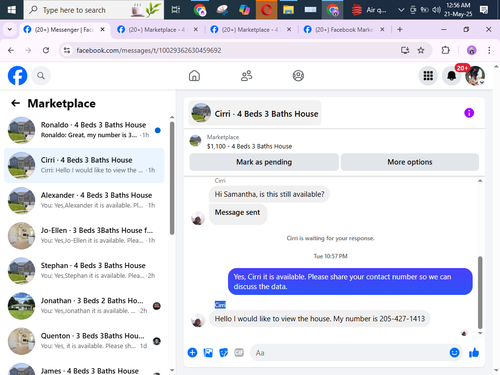Open more actions plus icon in composer
Image resolution: width=500 pixels, height=375 pixels.
[x=192, y=352]
